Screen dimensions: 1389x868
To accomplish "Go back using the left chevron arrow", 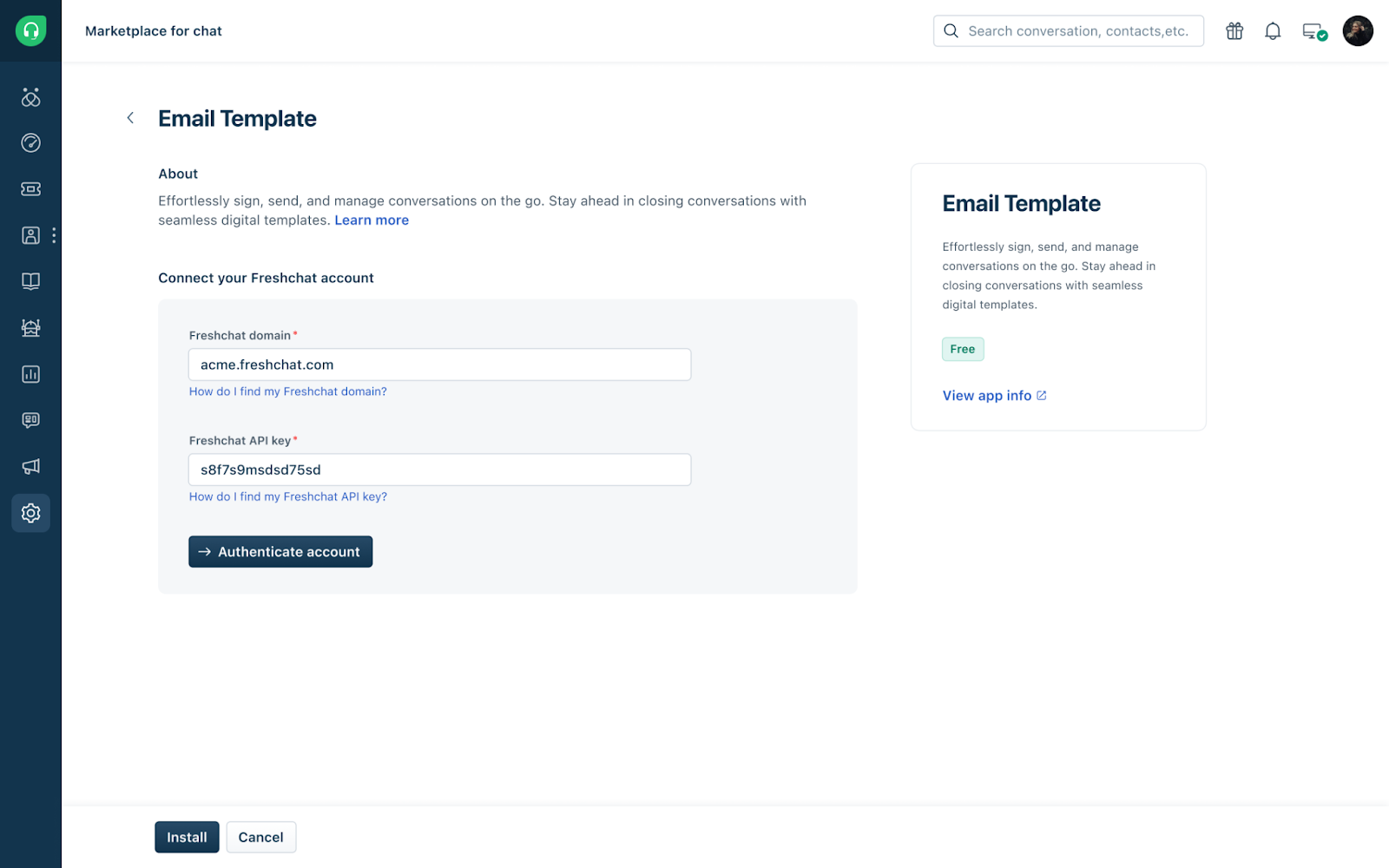I will pos(130,117).
